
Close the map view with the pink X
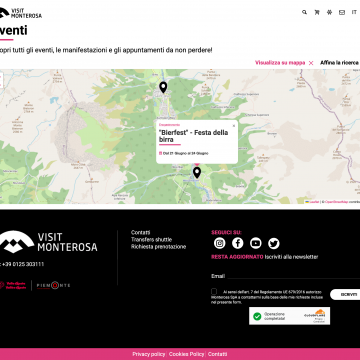311,63
